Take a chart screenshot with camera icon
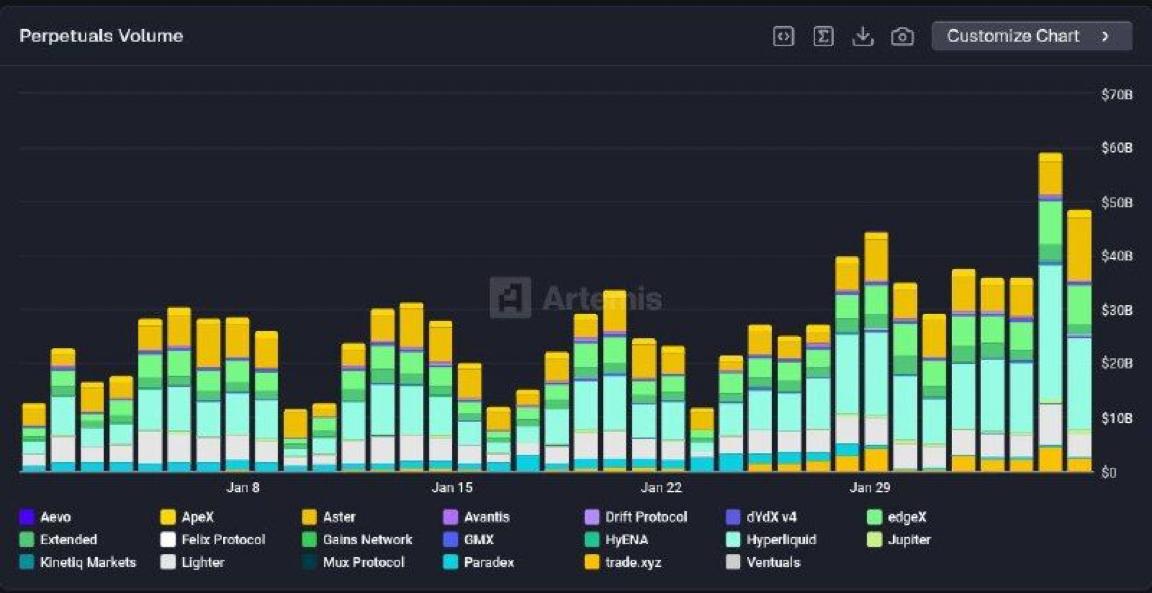The image size is (1152, 593). [902, 36]
